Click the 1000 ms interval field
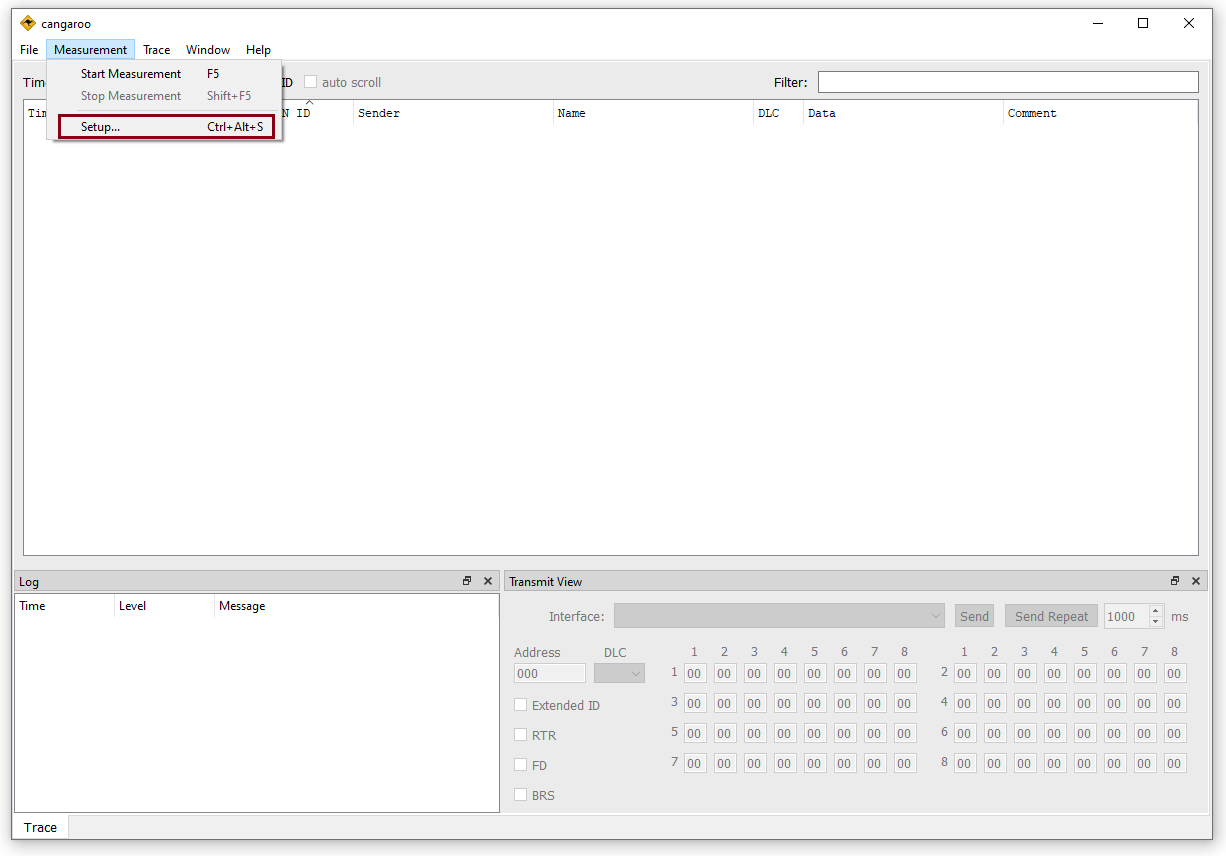1226x856 pixels. (x=1126, y=616)
